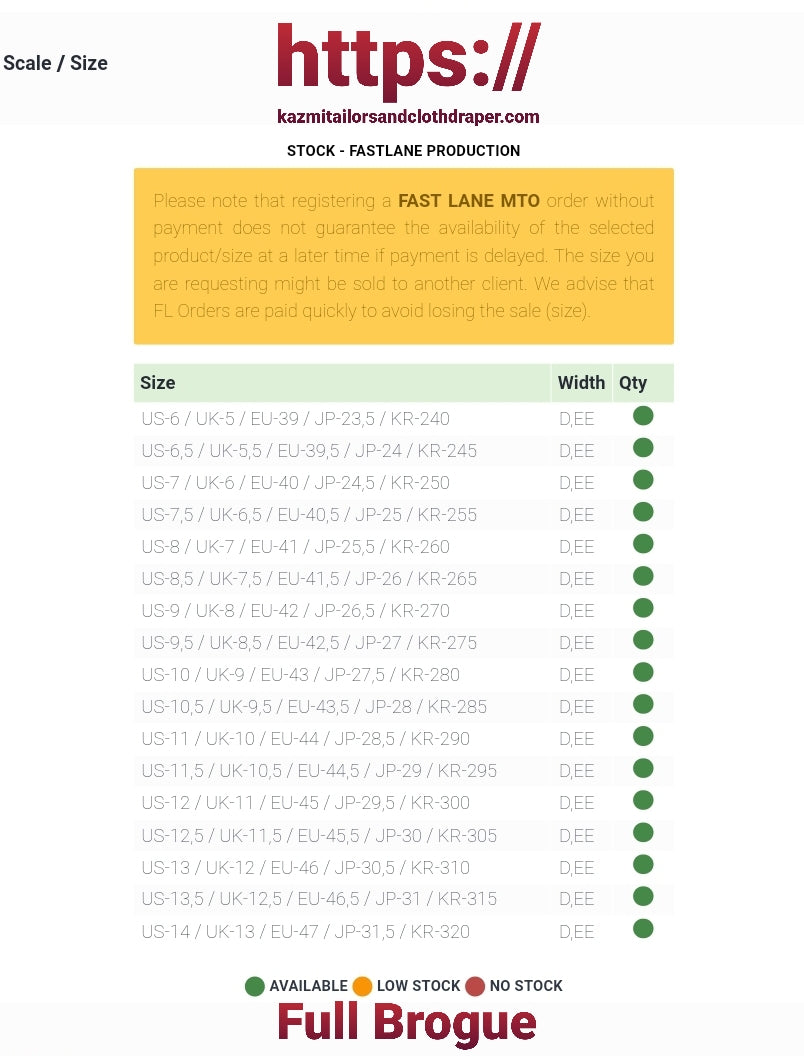Viewport: 804px width, 1056px height.
Task: Open the kazmitailorsandclothdraper.com link
Action: coord(408,117)
